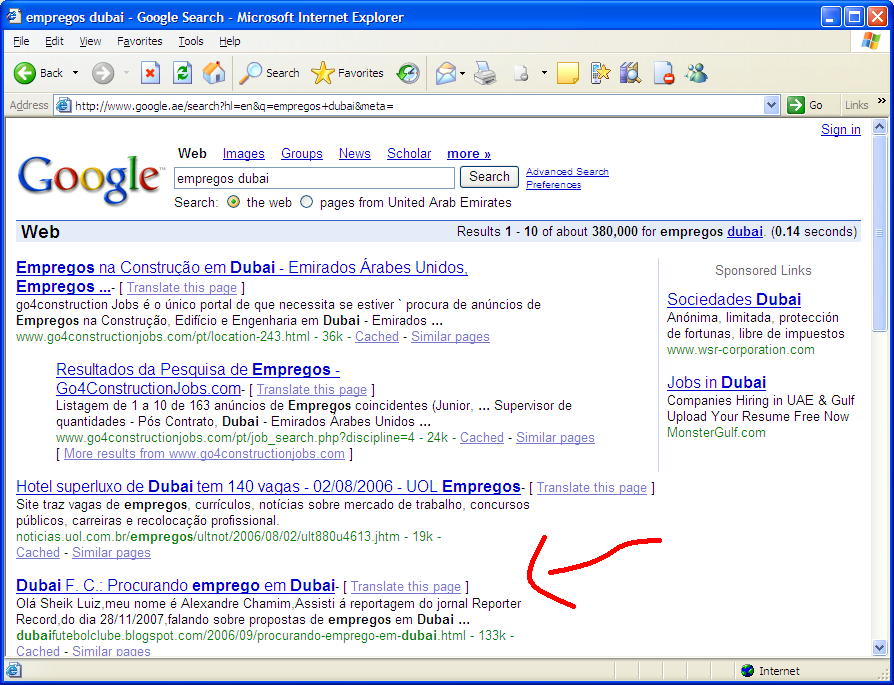The image size is (894, 685).
Task: Click the starred checklist toolbar icon
Action: click(600, 73)
